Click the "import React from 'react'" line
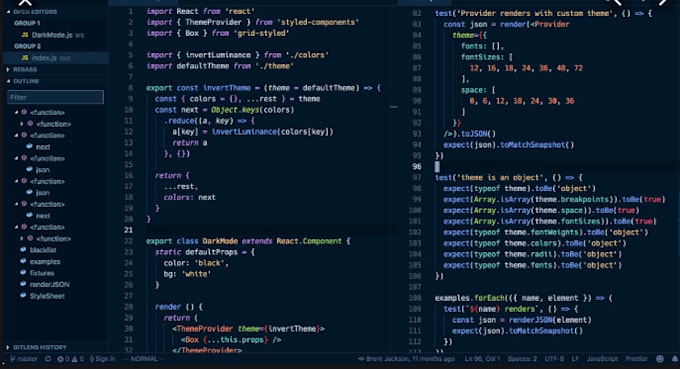The image size is (680, 369). 200,11
